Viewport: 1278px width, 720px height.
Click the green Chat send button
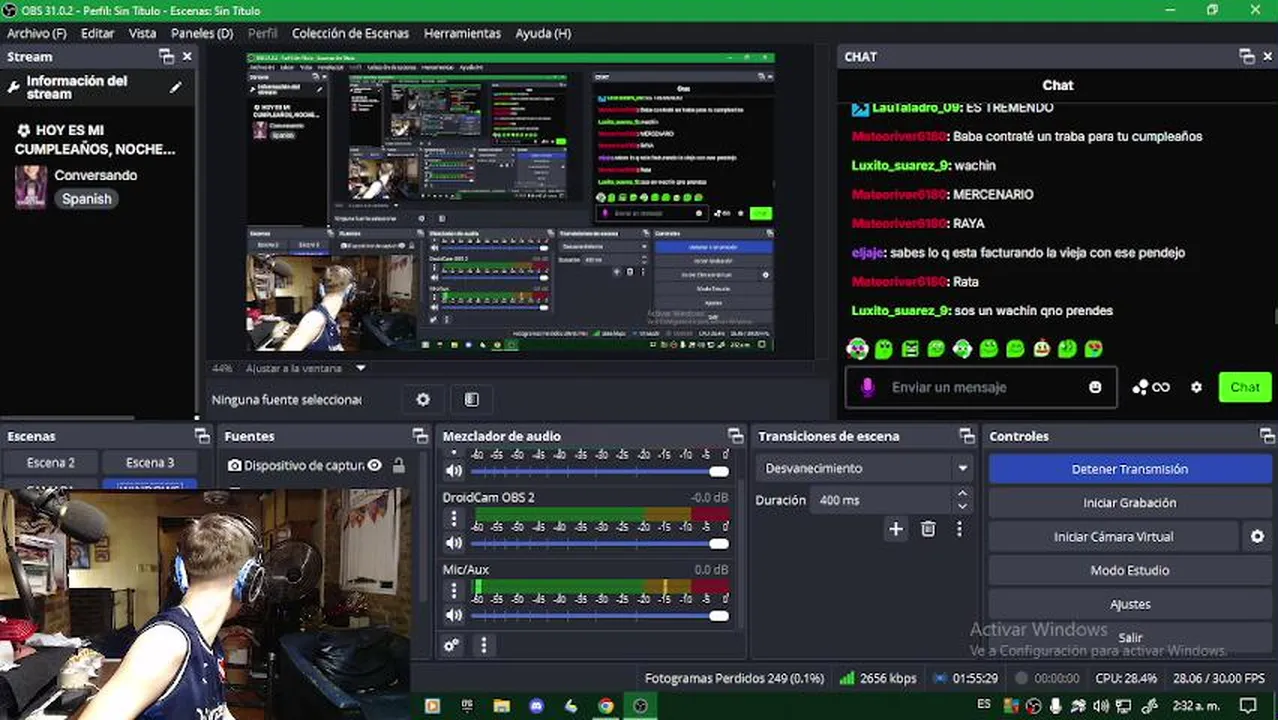click(x=1245, y=387)
